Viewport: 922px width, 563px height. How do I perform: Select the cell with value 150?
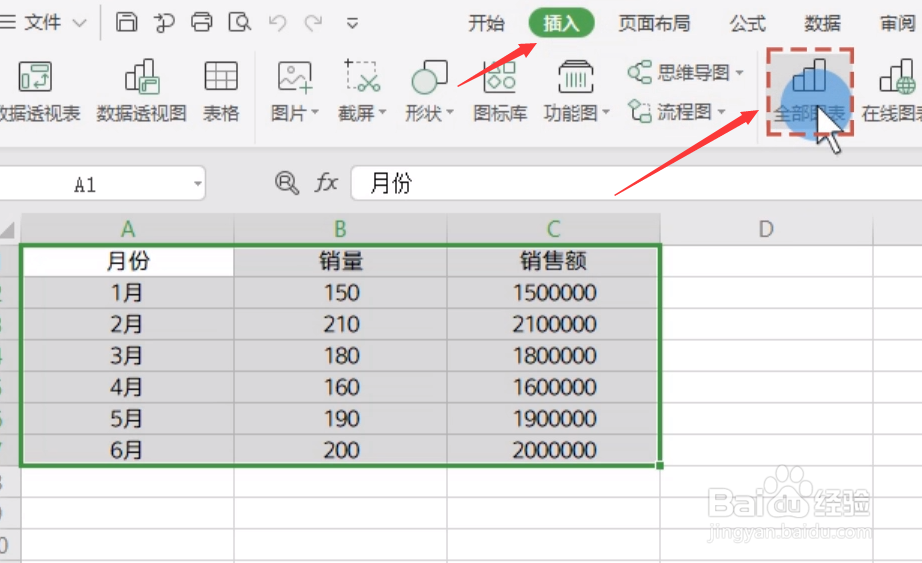click(x=340, y=292)
